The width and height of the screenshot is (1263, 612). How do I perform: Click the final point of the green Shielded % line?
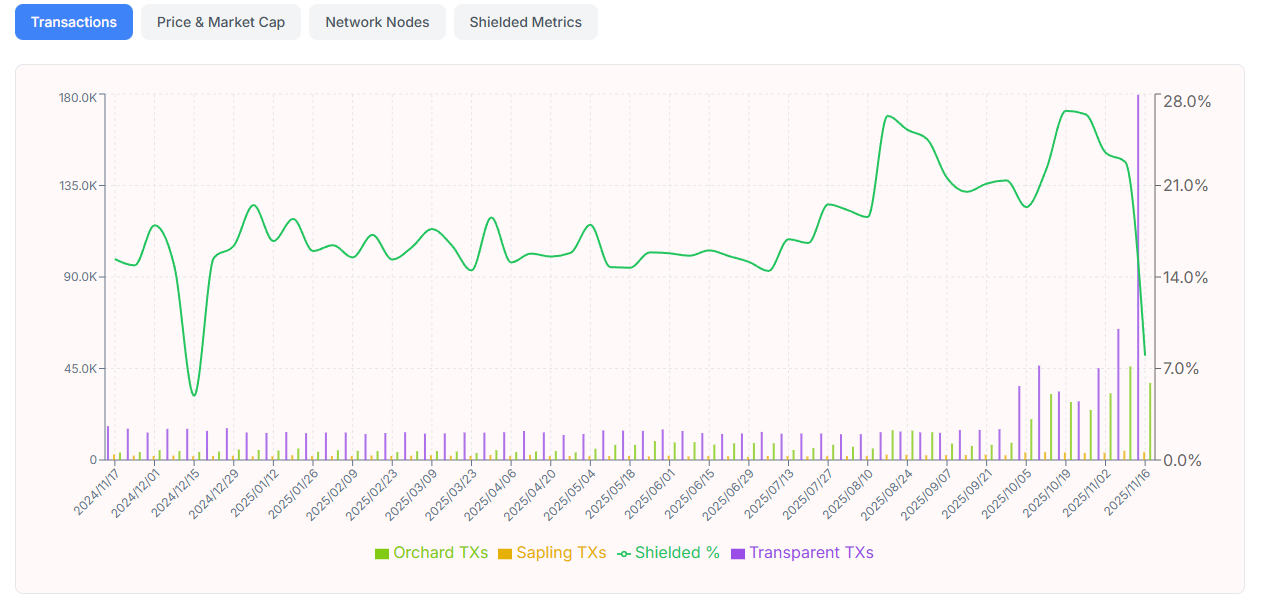[x=1145, y=354]
